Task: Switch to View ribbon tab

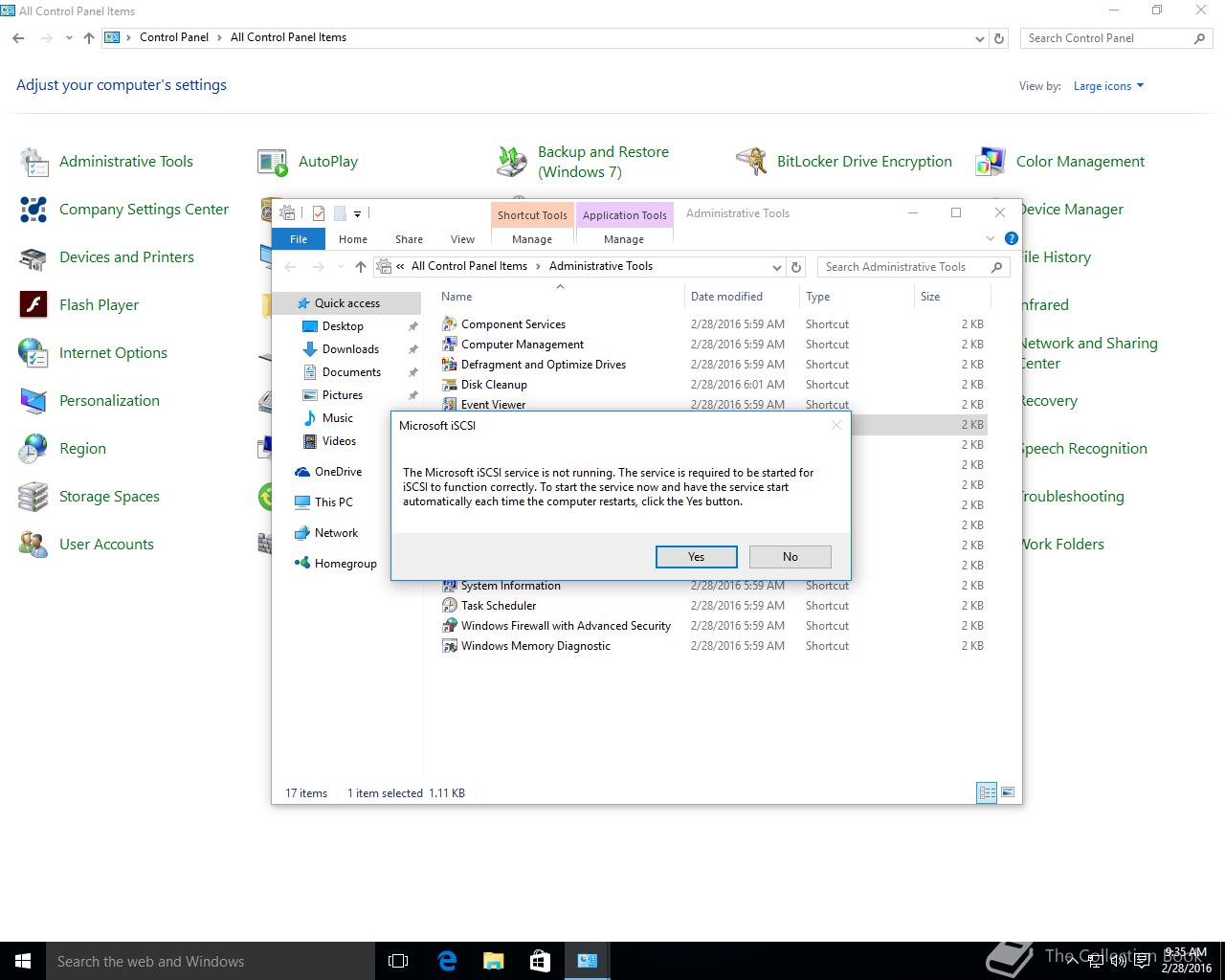Action: click(462, 239)
